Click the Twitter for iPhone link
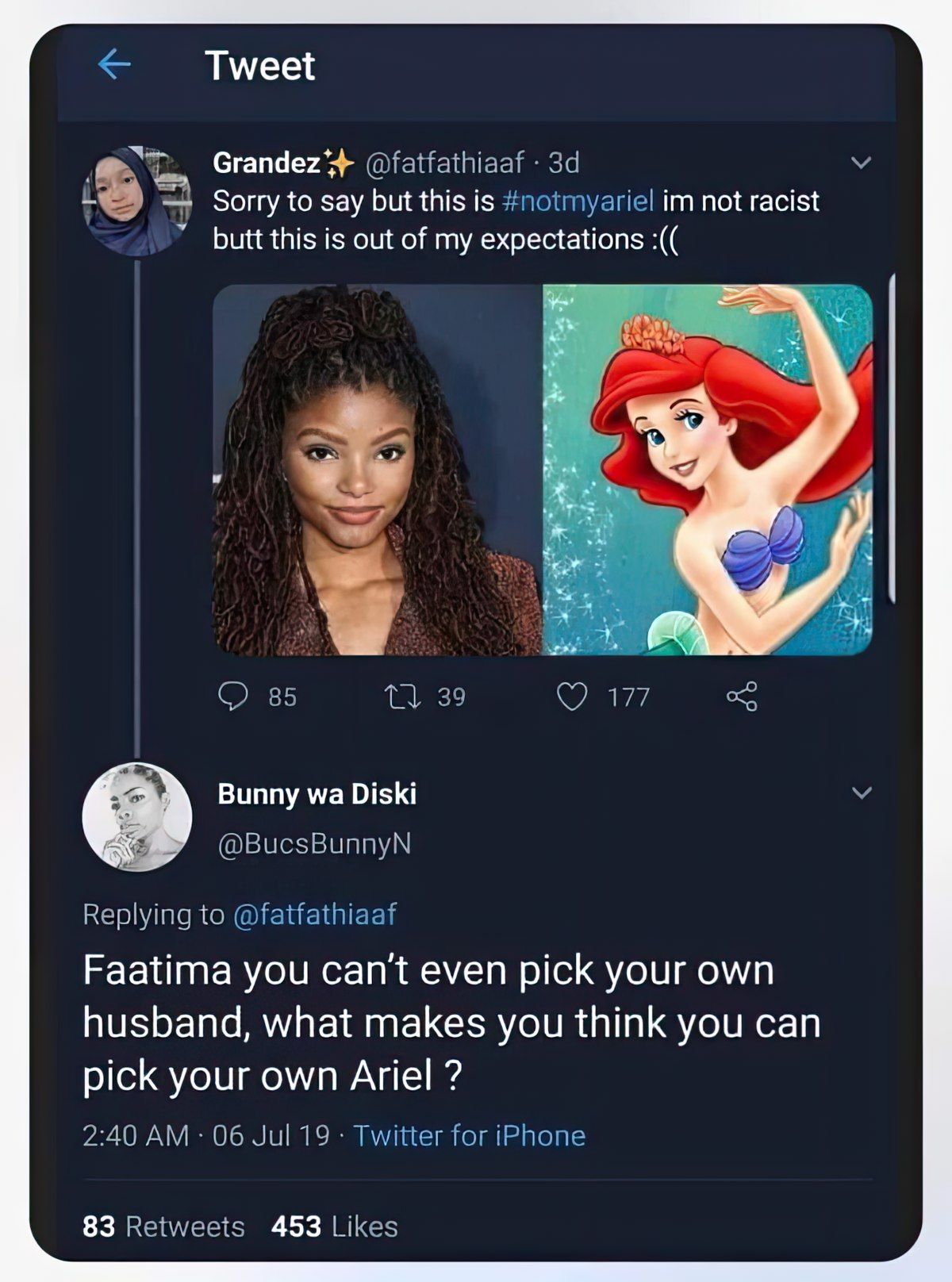The width and height of the screenshot is (952, 1282). tap(469, 1135)
